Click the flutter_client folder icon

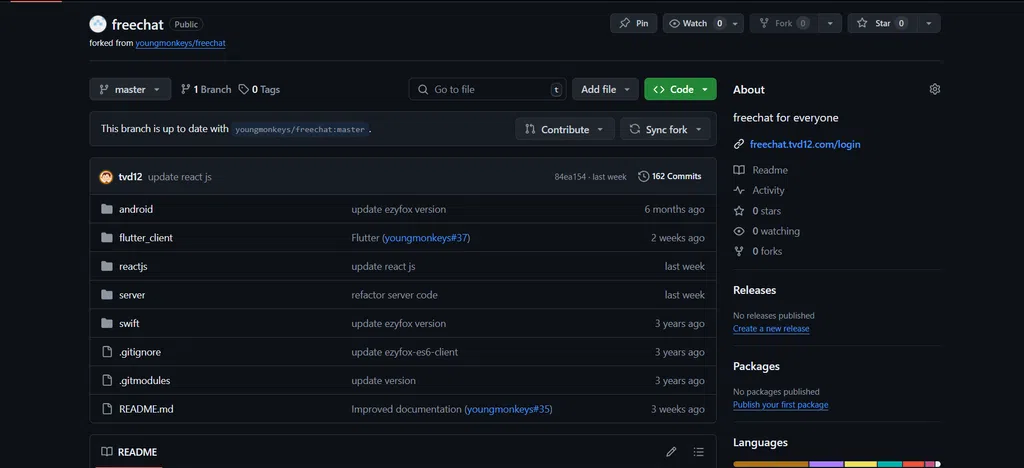[x=107, y=238]
